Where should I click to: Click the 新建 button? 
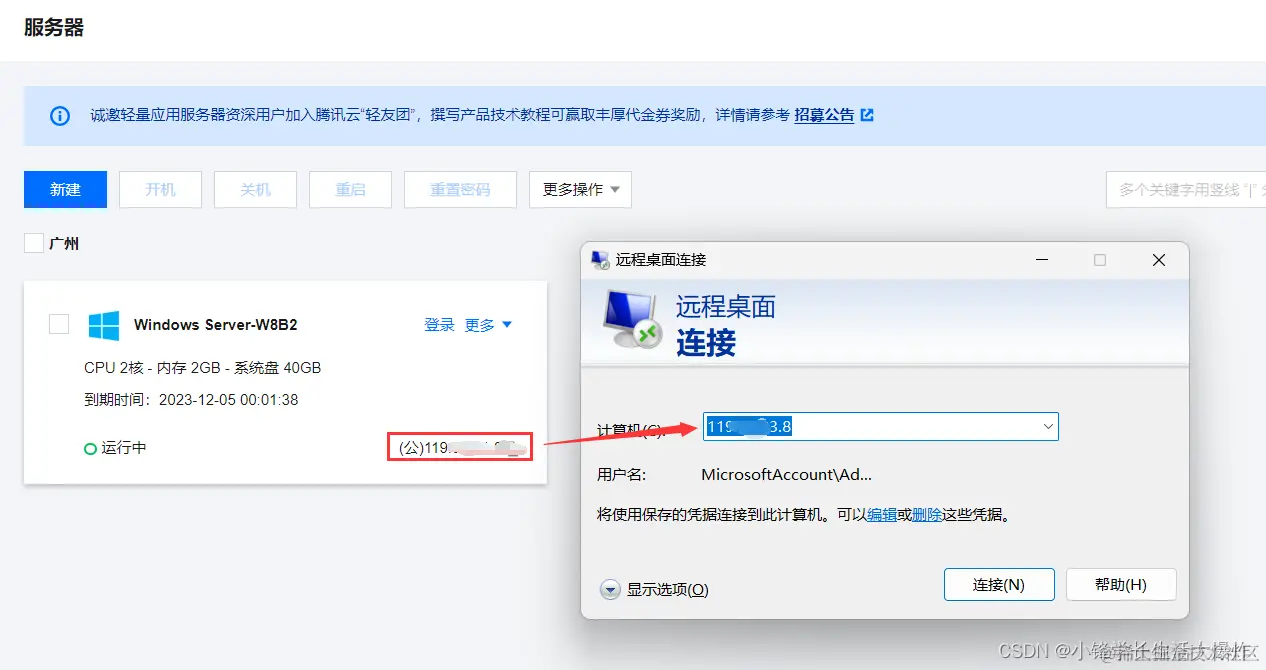[65, 189]
